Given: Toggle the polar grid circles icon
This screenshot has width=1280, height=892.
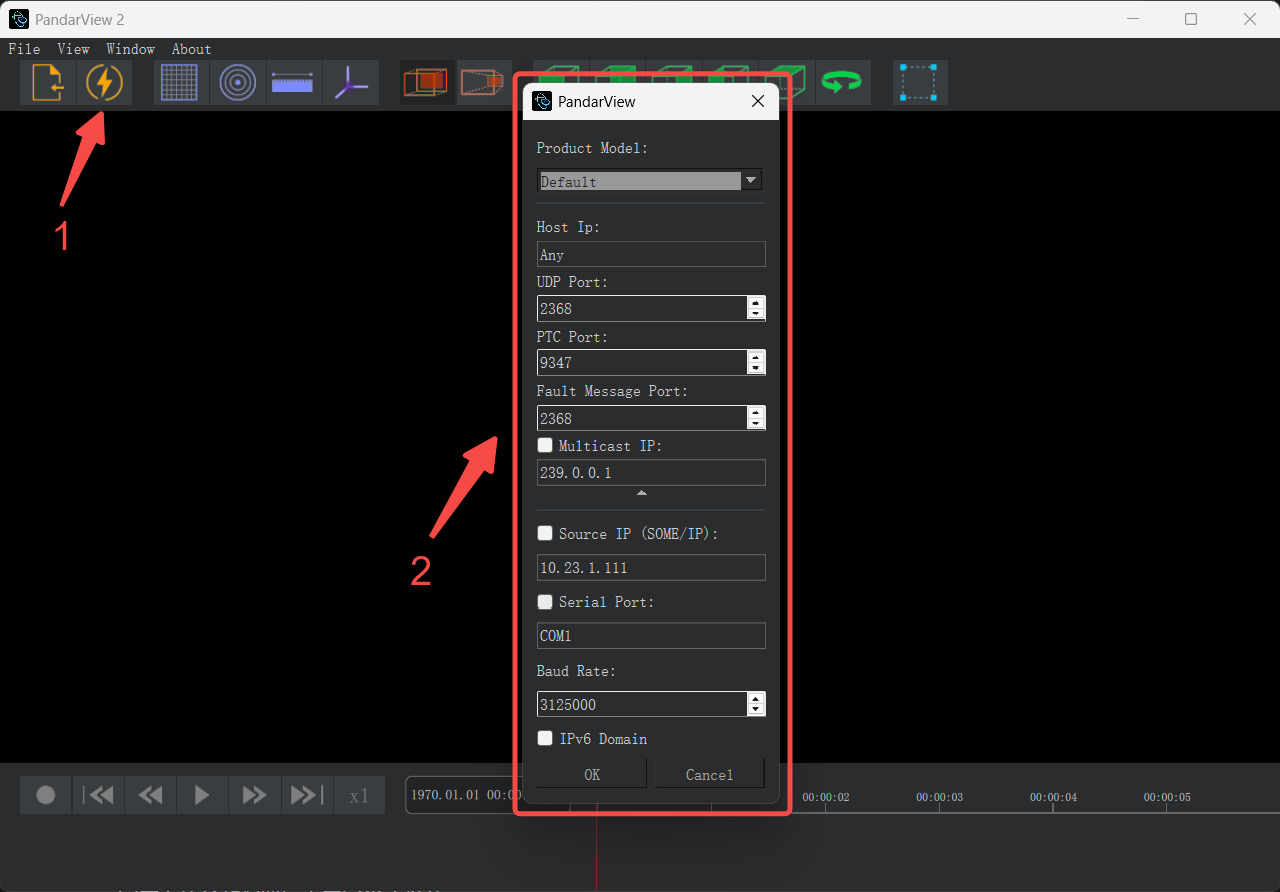Looking at the screenshot, I should [238, 83].
